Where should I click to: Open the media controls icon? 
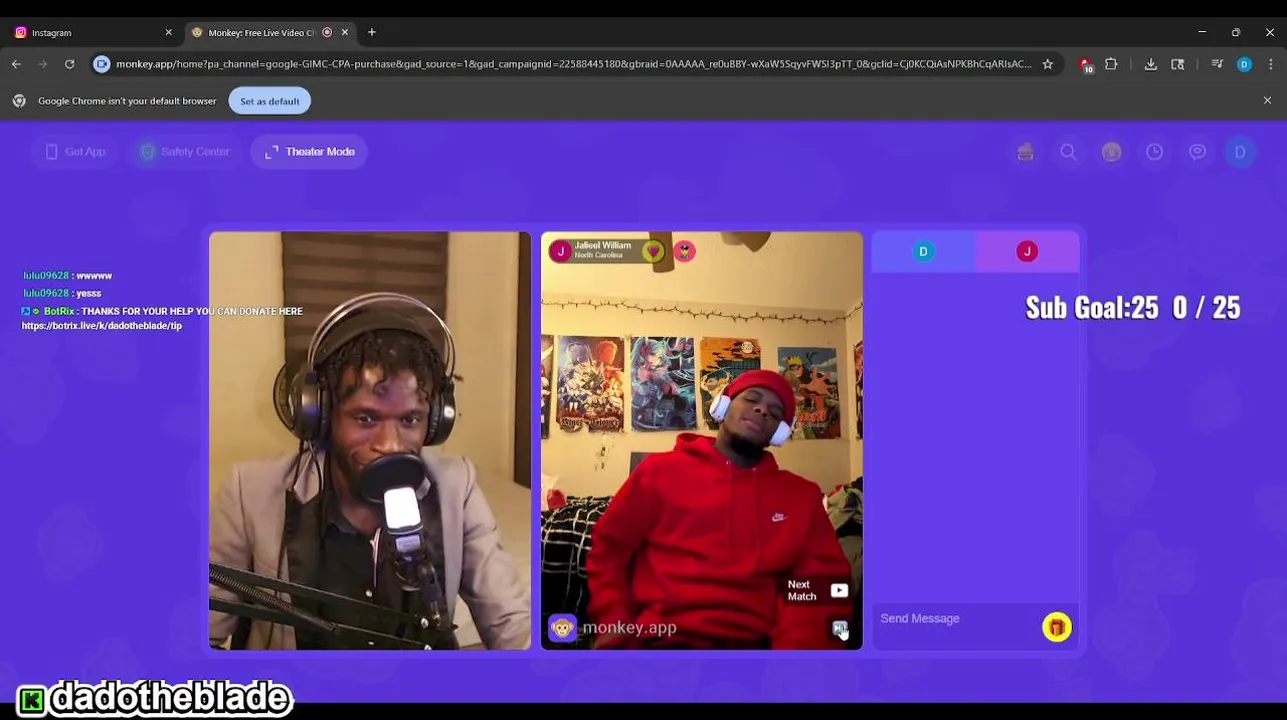pos(1217,64)
